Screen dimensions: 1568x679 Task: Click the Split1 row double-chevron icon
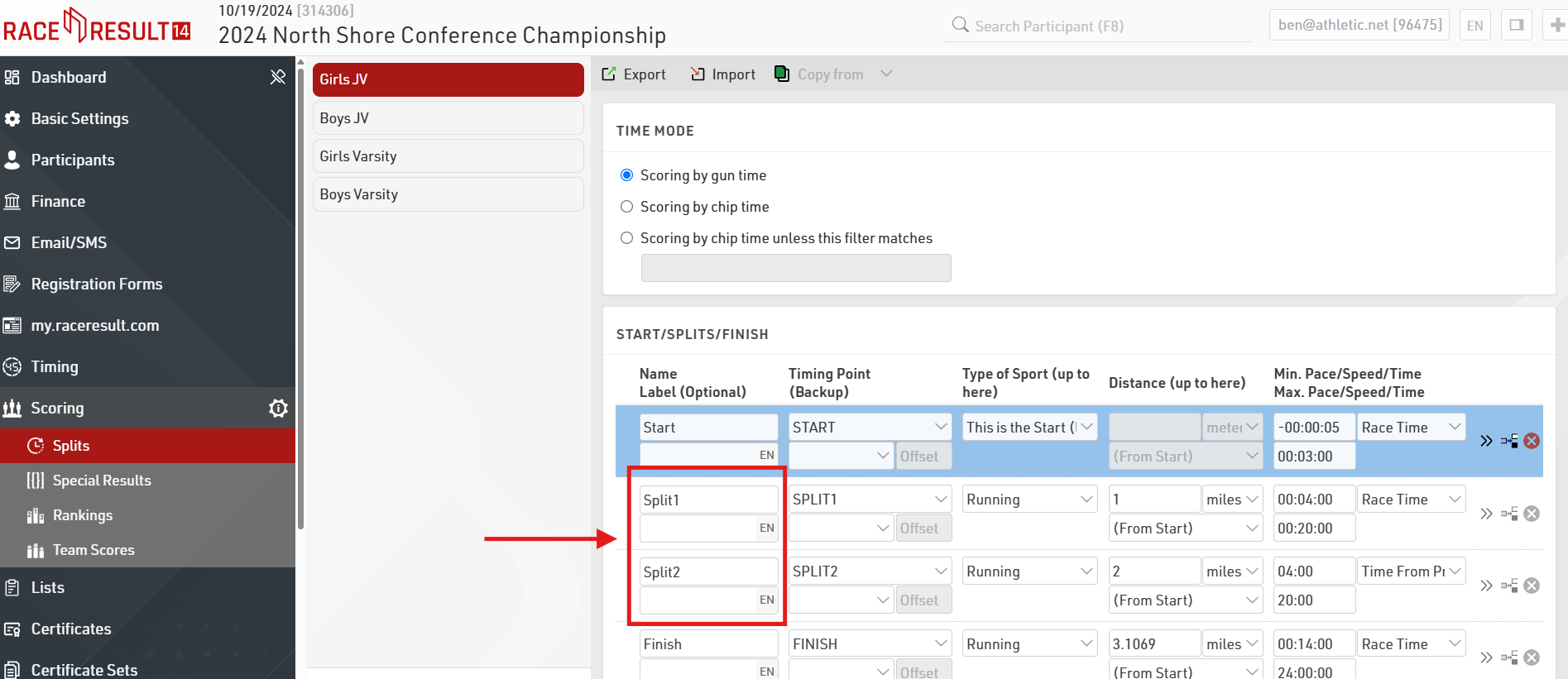(1486, 514)
